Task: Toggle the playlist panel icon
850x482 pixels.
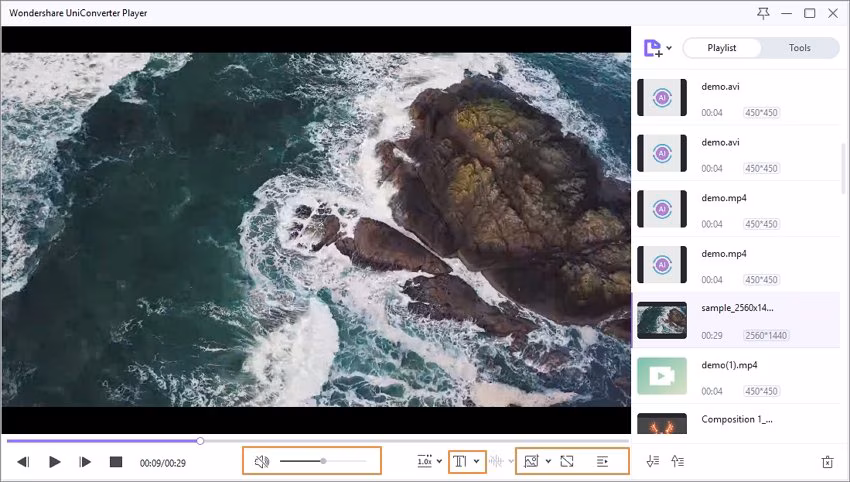Action: (x=602, y=461)
